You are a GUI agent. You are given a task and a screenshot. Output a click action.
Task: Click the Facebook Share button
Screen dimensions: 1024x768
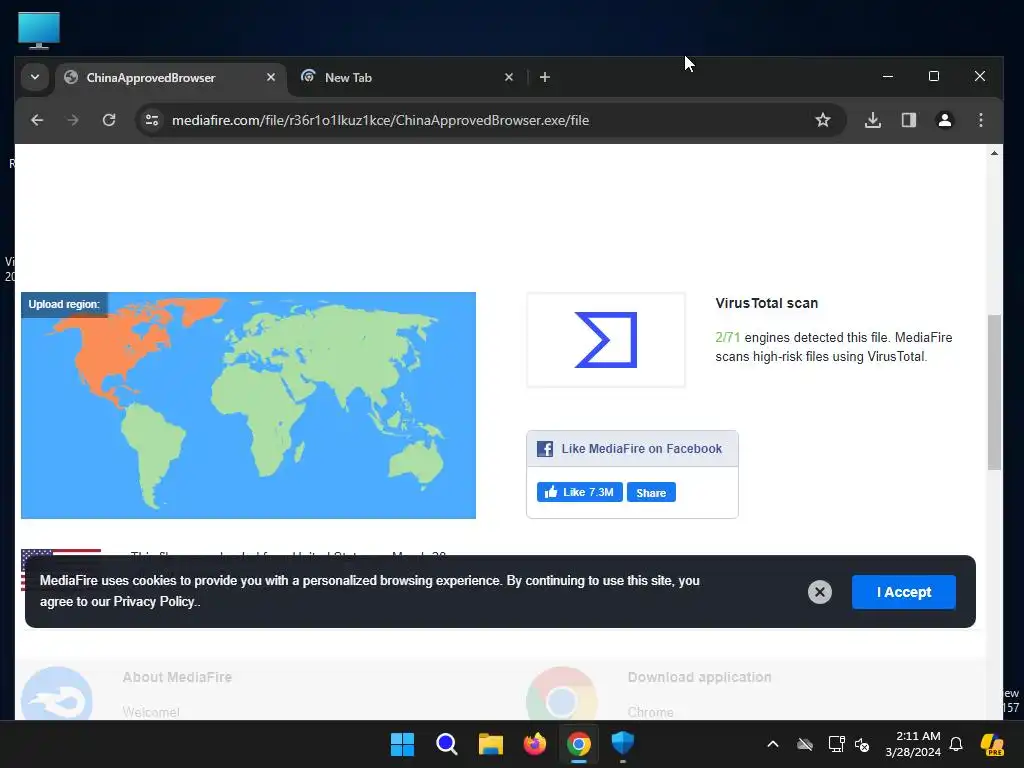[651, 492]
